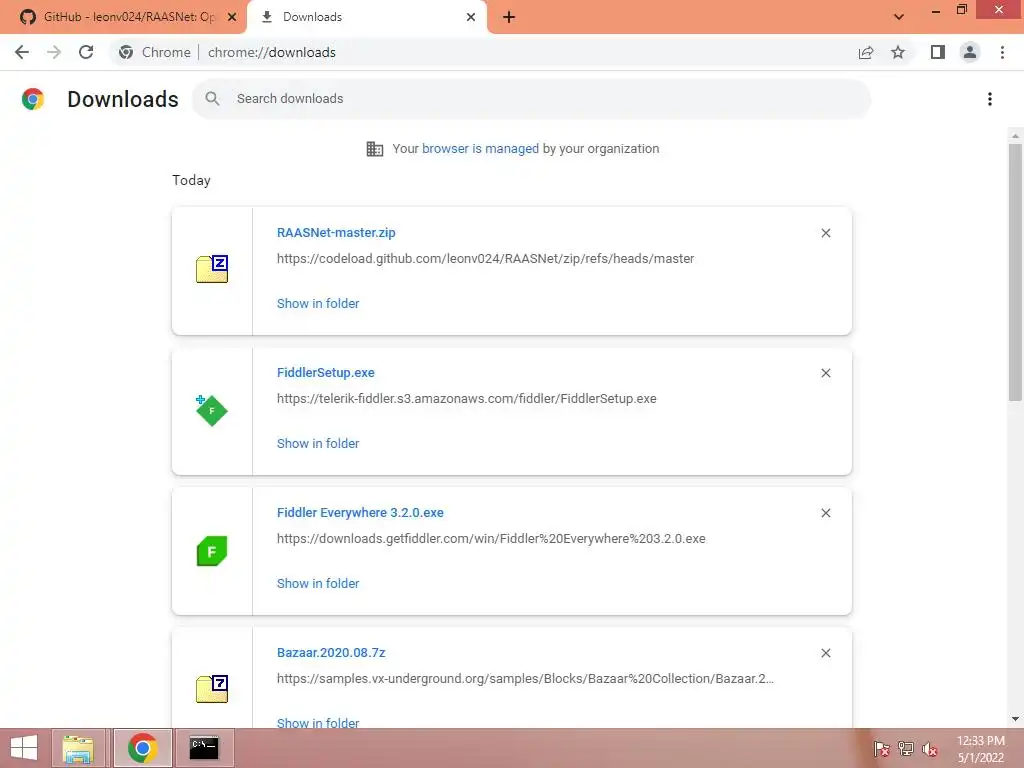Screen dimensions: 1024x768
Task: Remove Bazaar.2020.08.7z from the list
Action: (825, 653)
